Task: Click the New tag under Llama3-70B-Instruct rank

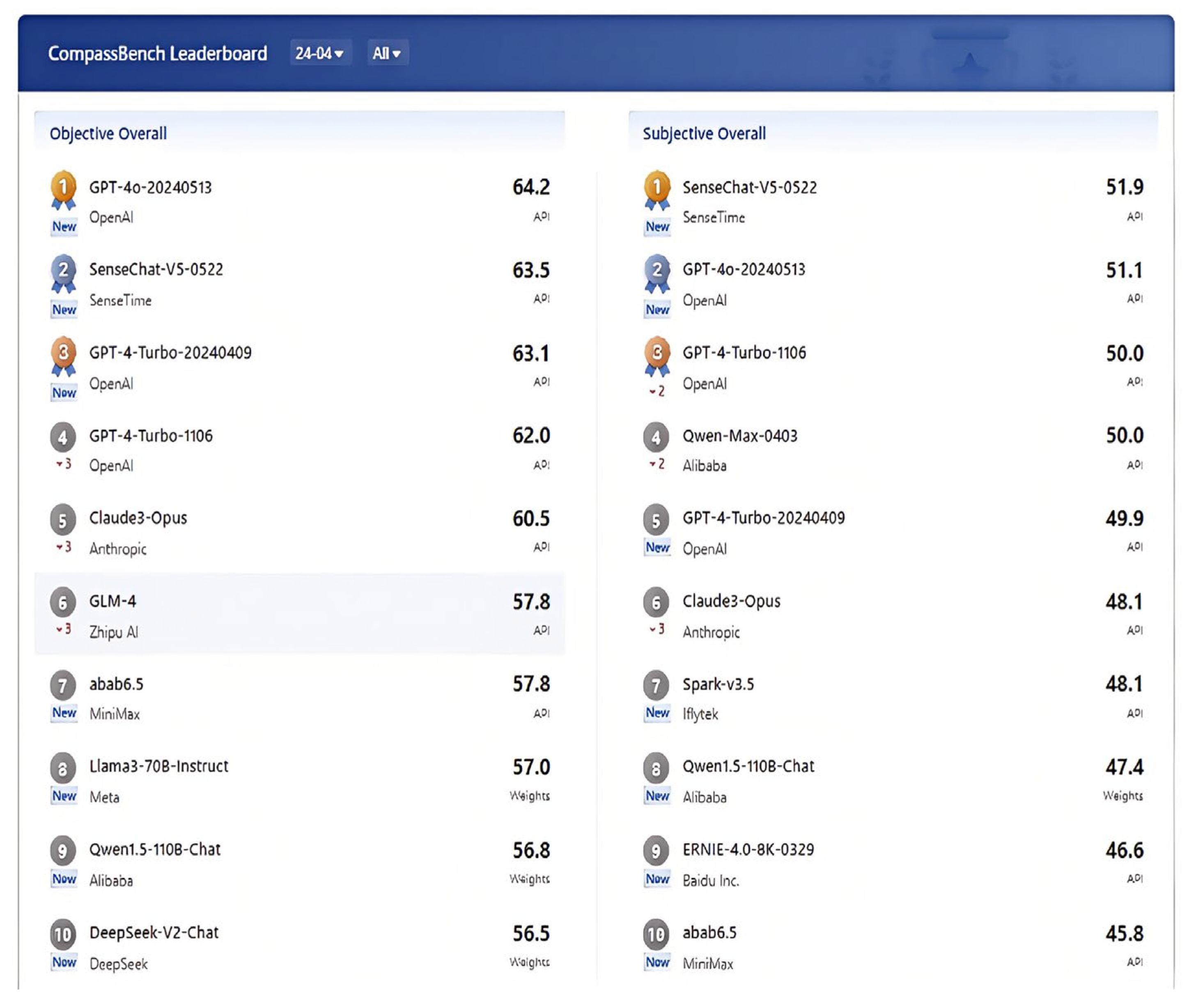Action: pos(64,796)
